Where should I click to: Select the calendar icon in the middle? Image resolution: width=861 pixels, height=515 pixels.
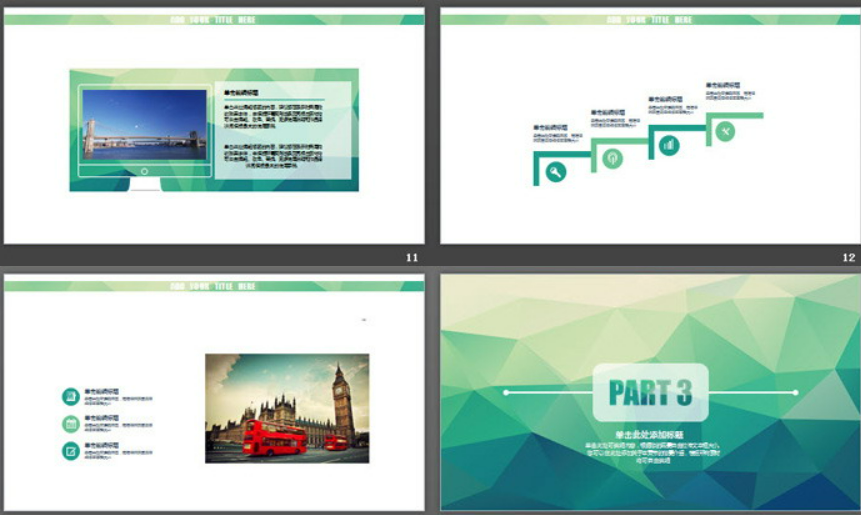point(71,424)
